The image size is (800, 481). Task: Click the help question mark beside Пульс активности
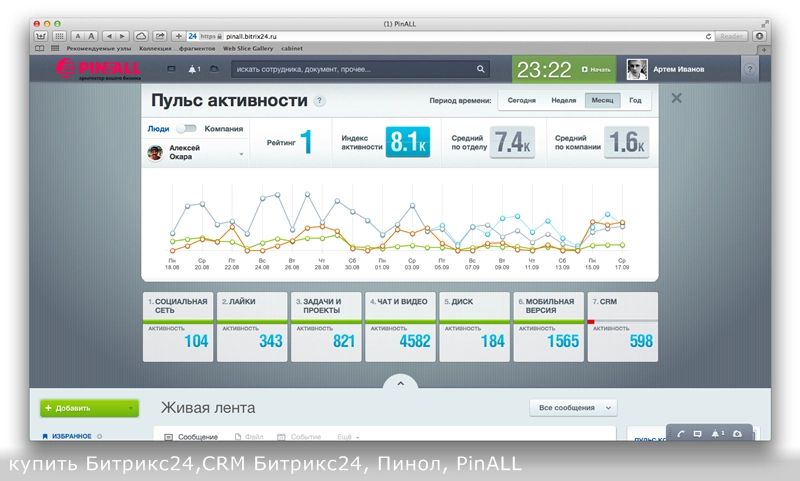(319, 101)
